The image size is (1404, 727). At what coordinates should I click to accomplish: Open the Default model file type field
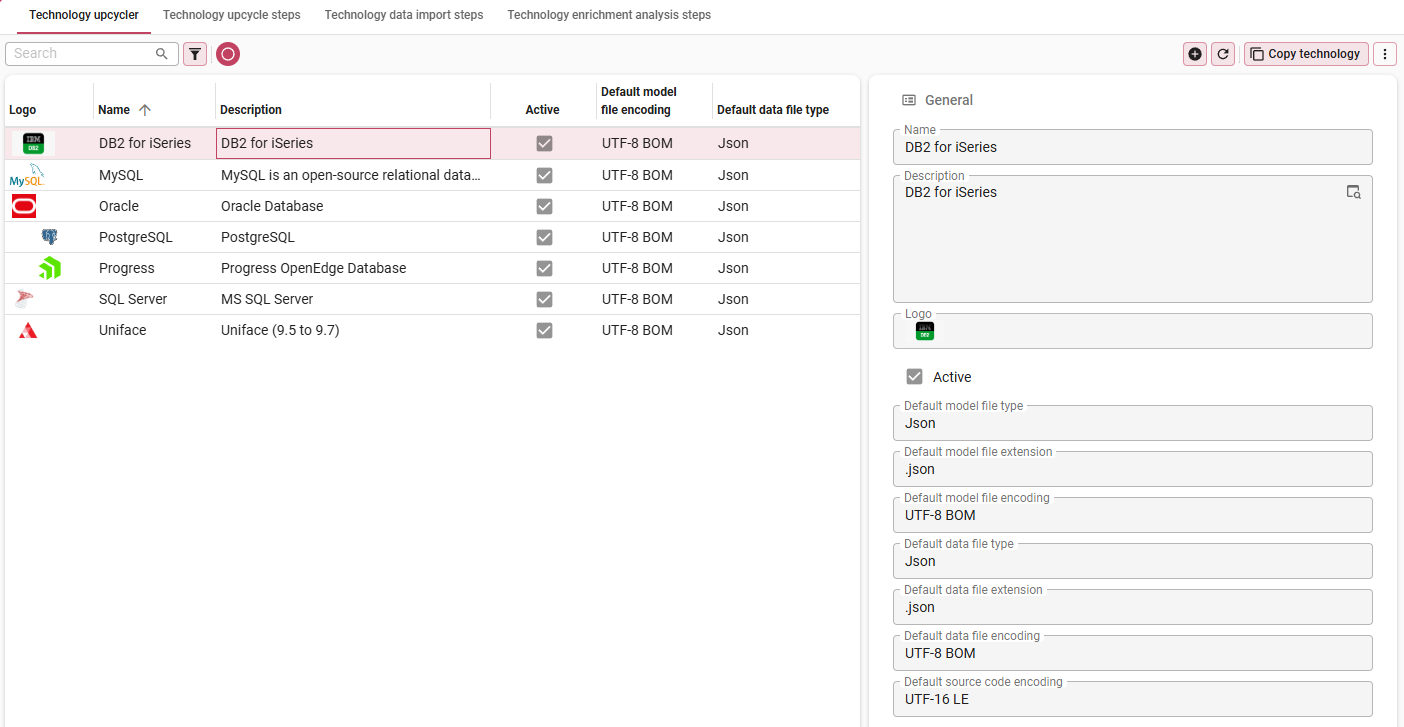1132,423
